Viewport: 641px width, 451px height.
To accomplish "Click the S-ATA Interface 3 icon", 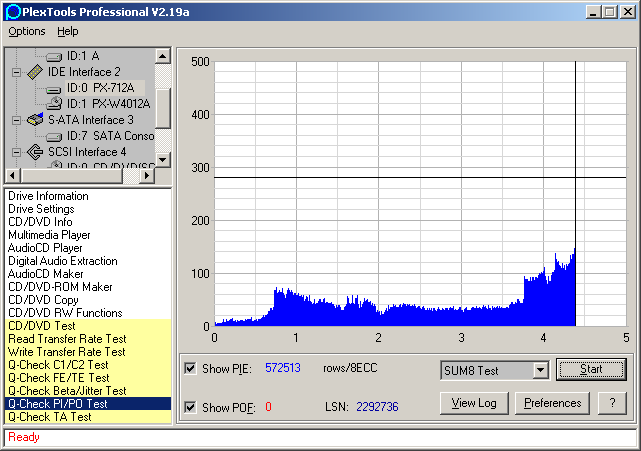I will tap(35, 120).
